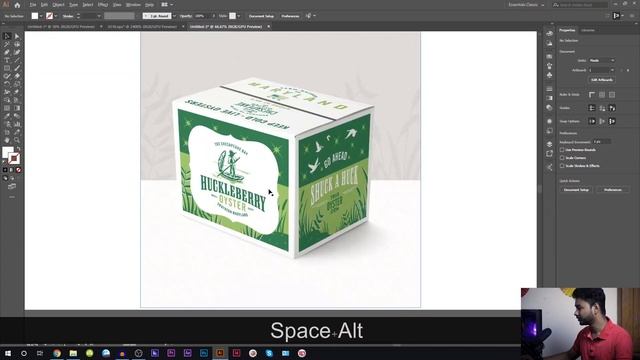
Task: Open the Arrange Documents dropdown
Action: tap(167, 4)
